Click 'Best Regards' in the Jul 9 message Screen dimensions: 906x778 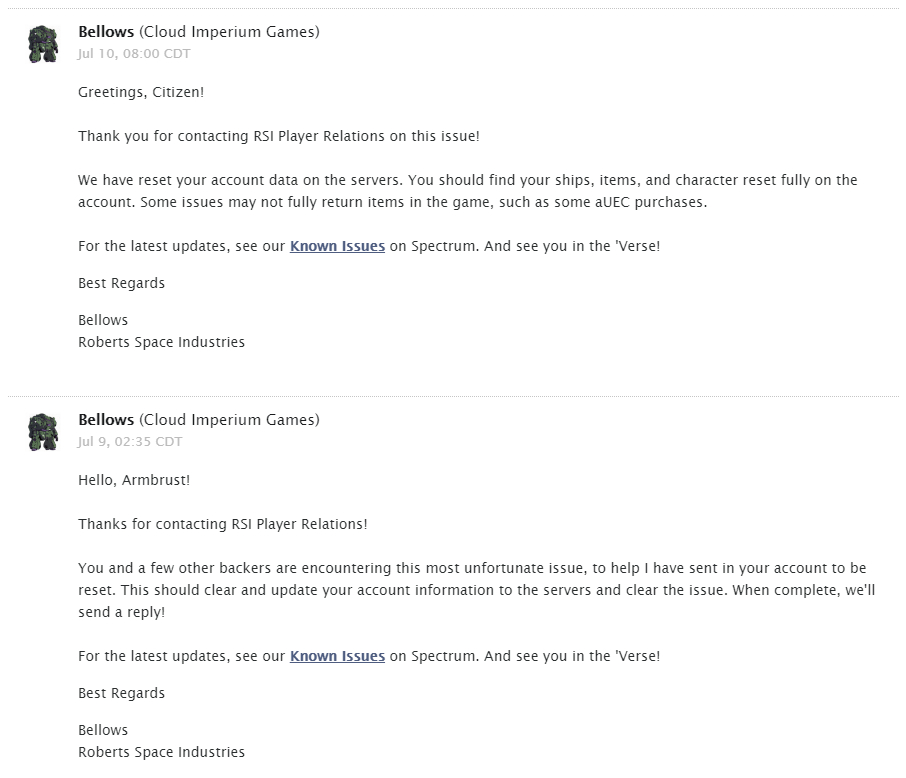121,693
